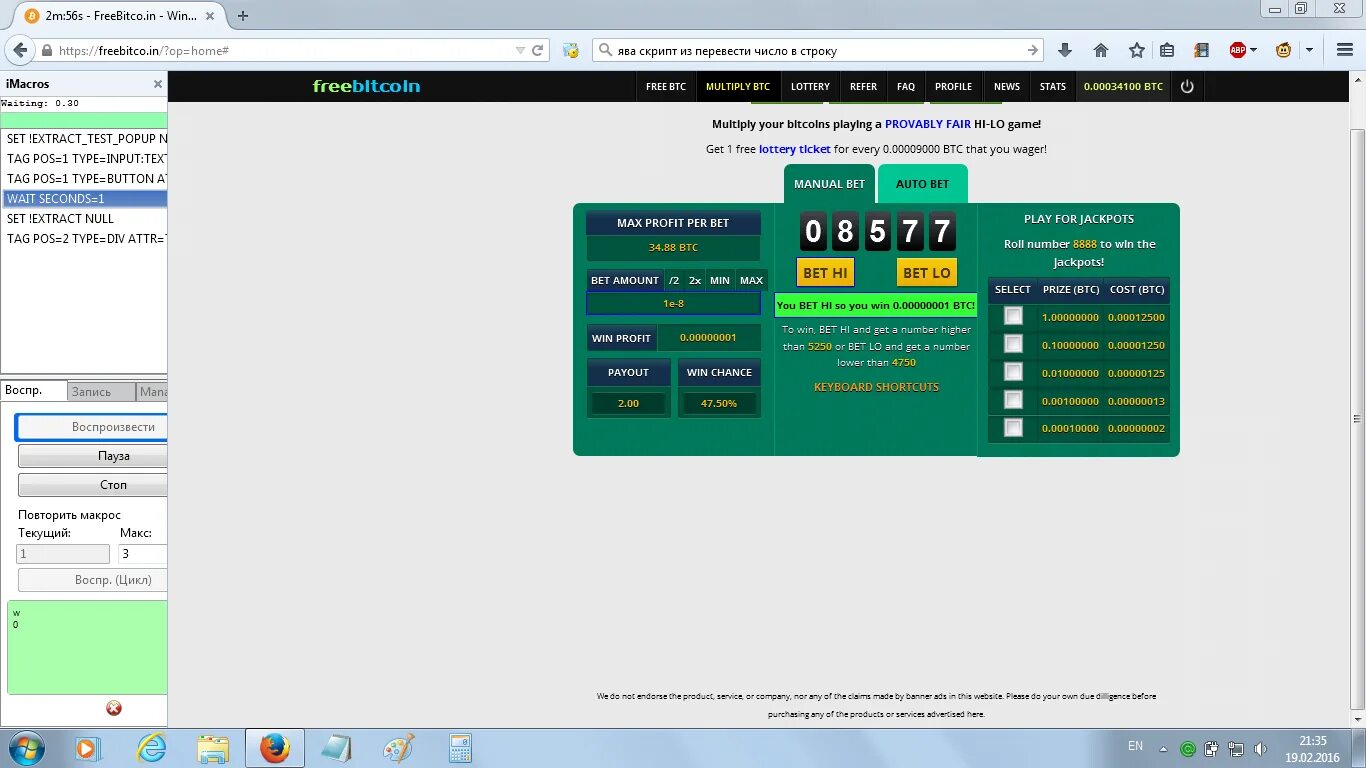This screenshot has width=1366, height=768.
Task: Set bet amount to MAX
Action: click(752, 281)
